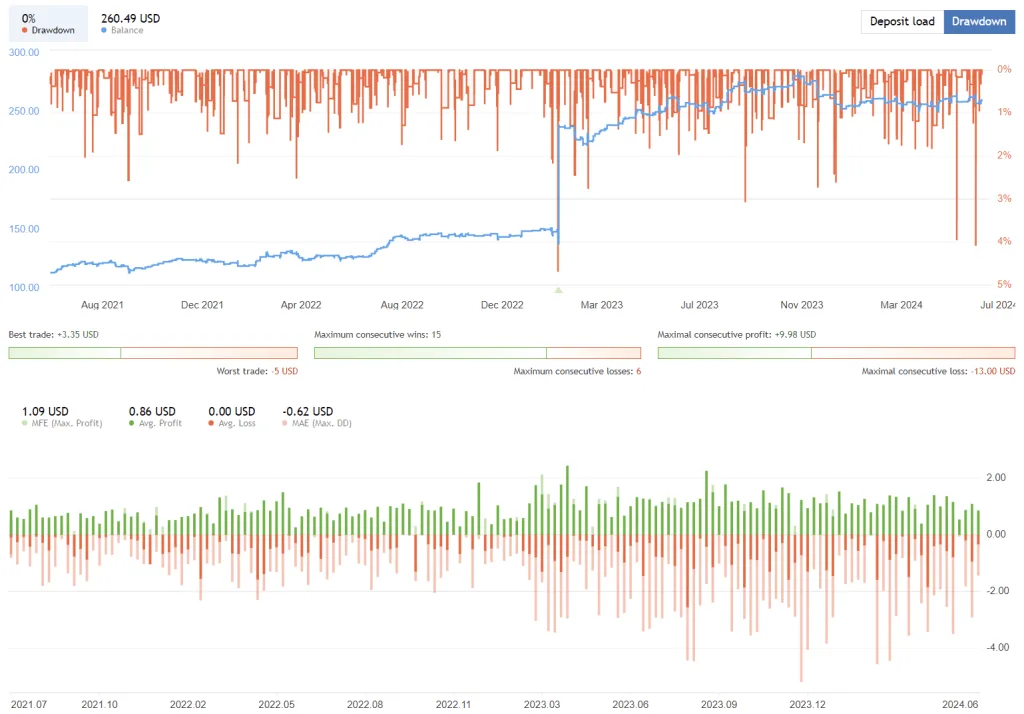Click the Jul 2023 axis label
This screenshot has height=714, width=1024.
(x=698, y=304)
